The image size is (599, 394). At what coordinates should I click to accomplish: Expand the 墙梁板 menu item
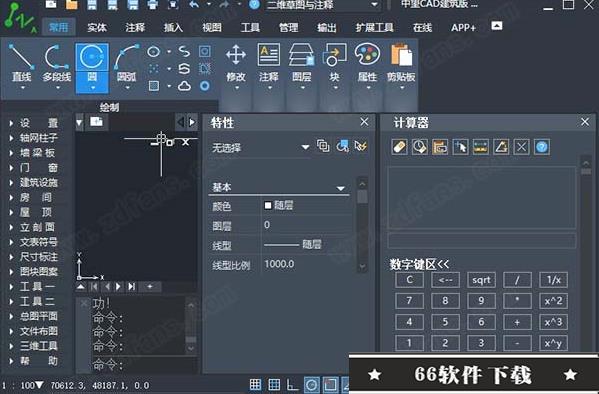tap(11, 153)
